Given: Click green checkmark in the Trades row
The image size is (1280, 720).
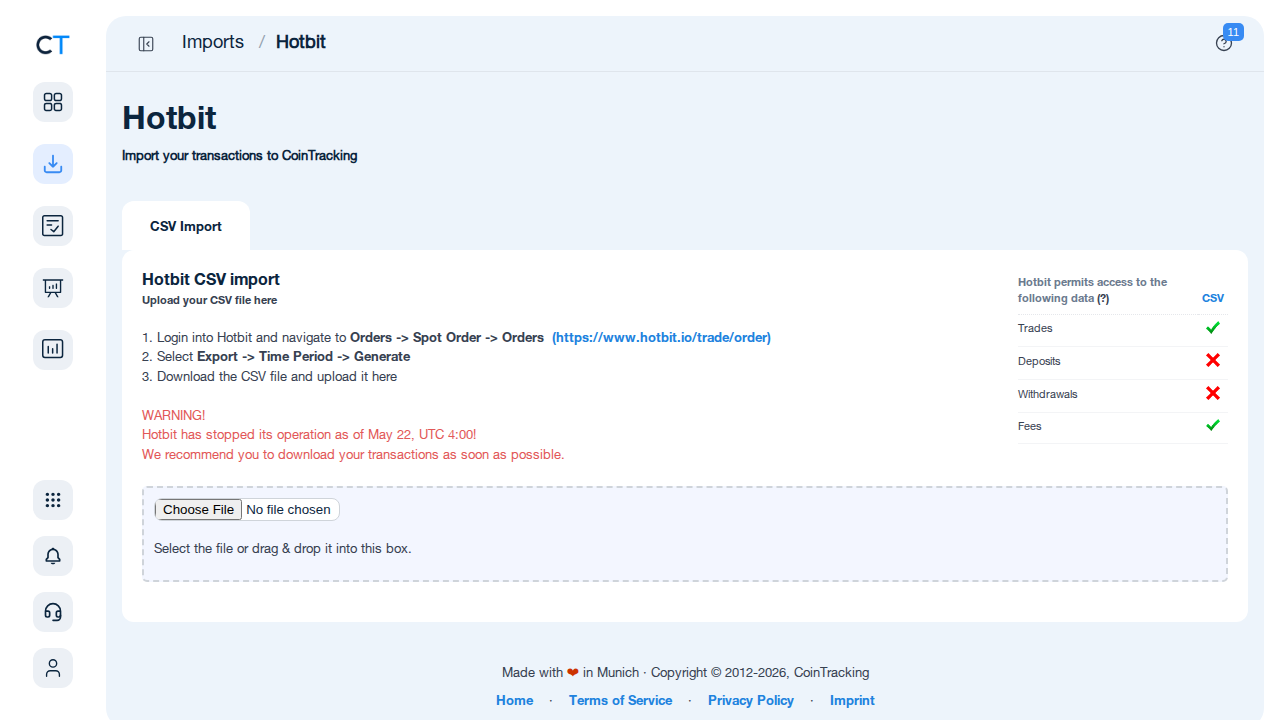Looking at the screenshot, I should click(x=1213, y=328).
